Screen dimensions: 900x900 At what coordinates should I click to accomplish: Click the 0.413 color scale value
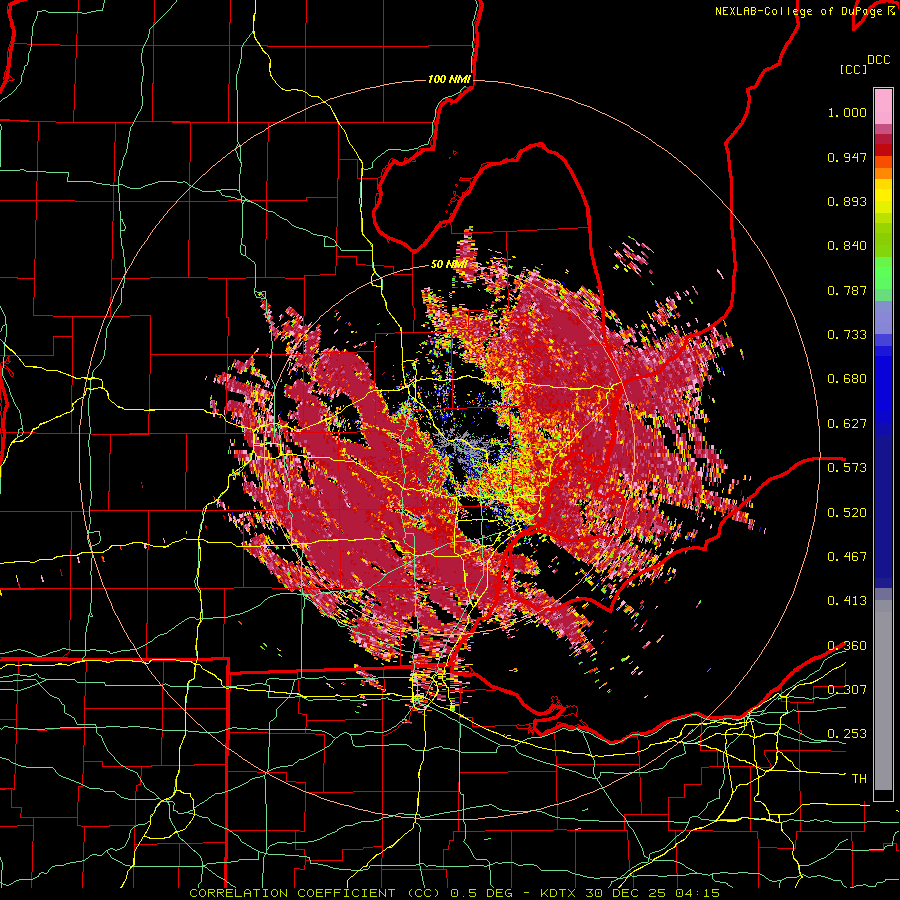(x=847, y=601)
